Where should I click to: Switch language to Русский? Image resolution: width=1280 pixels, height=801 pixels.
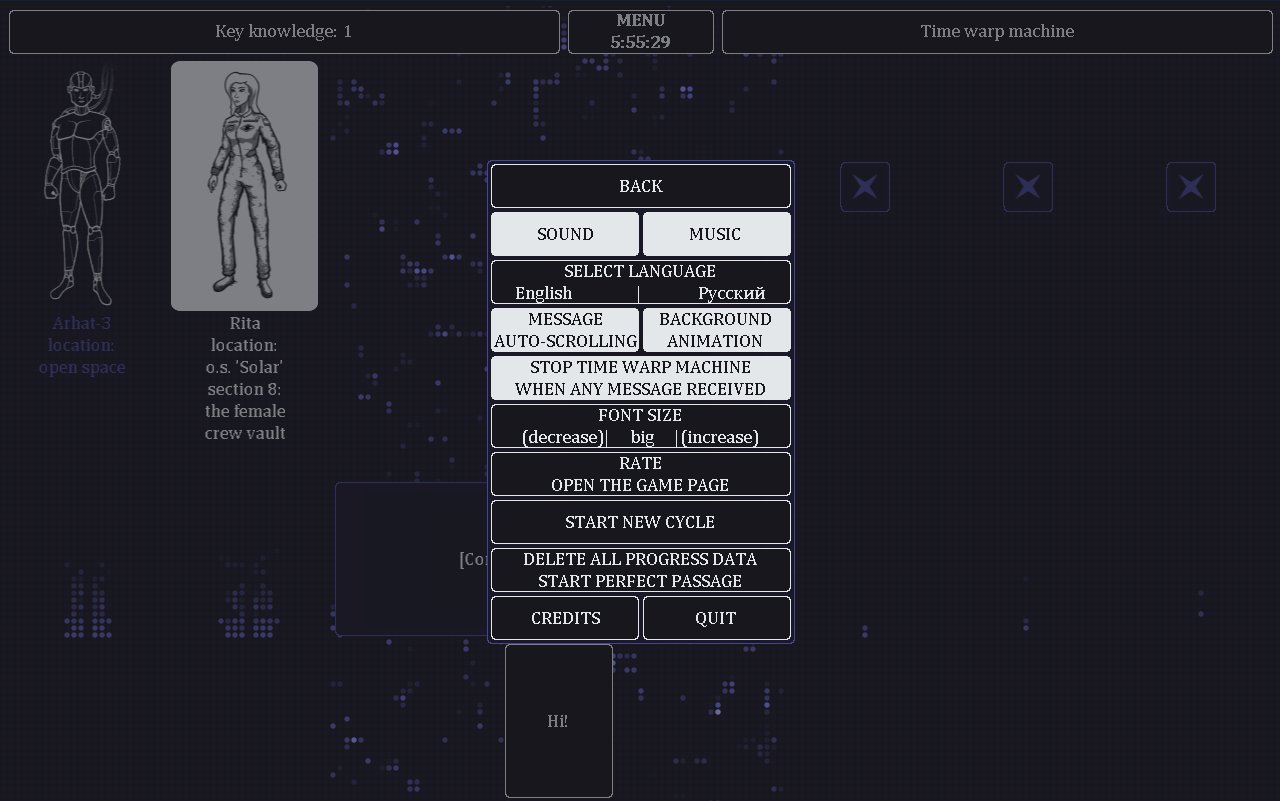(x=731, y=293)
